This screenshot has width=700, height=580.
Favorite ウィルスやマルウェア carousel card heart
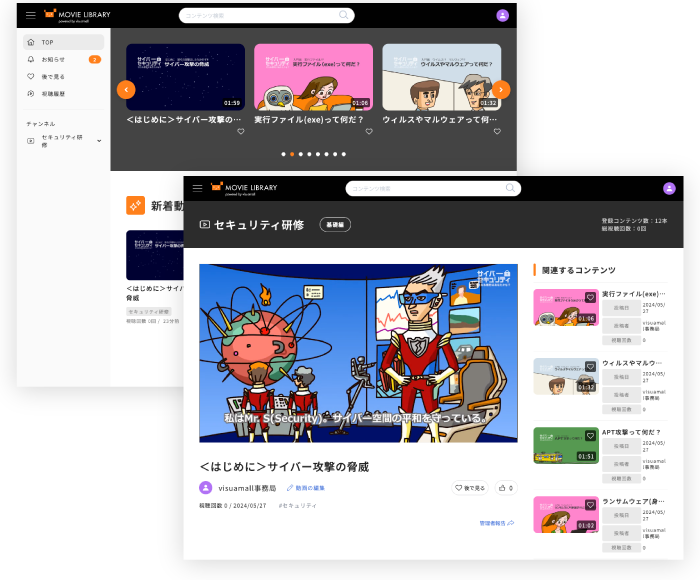(497, 131)
